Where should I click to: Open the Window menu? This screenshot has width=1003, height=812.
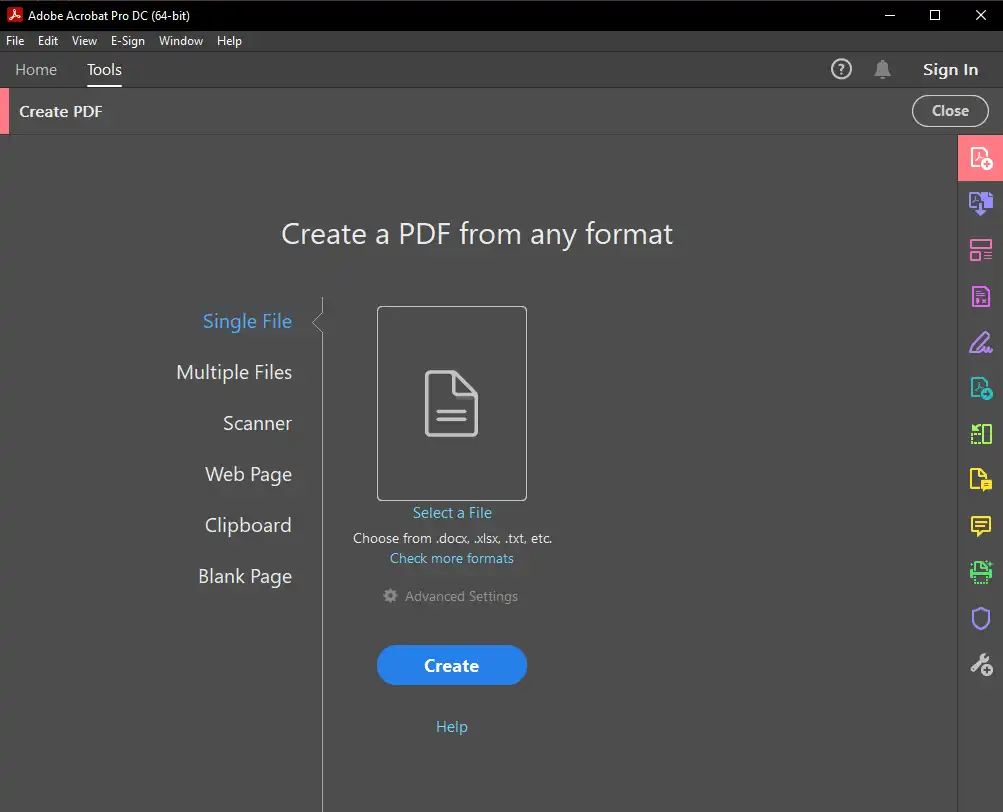point(181,41)
